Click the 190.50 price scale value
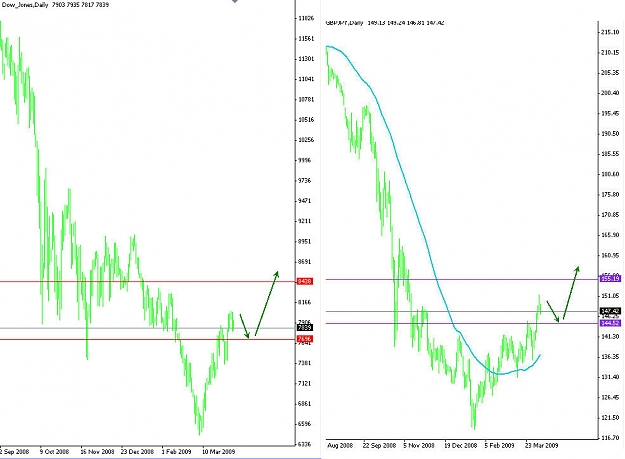625x459 pixels. pyautogui.click(x=610, y=133)
